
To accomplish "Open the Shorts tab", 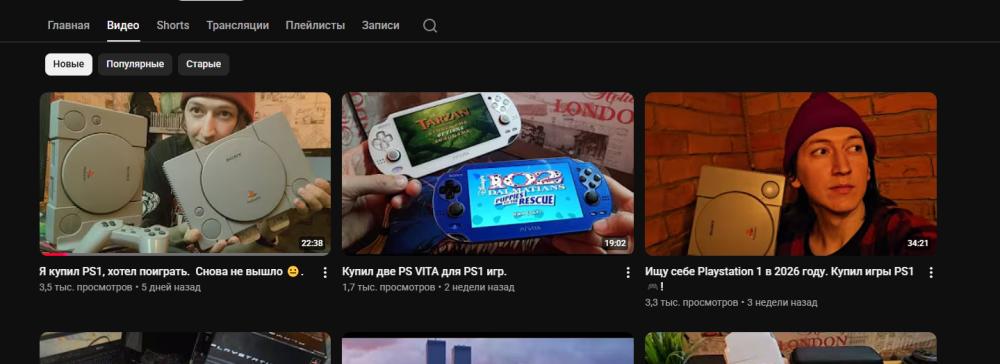I will (173, 25).
